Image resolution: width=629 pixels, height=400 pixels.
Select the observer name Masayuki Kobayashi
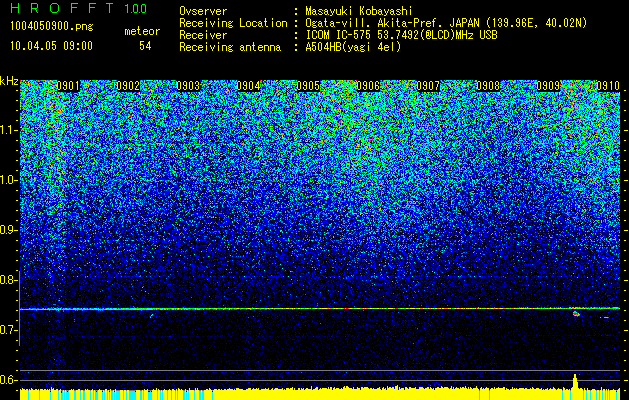click(x=359, y=11)
